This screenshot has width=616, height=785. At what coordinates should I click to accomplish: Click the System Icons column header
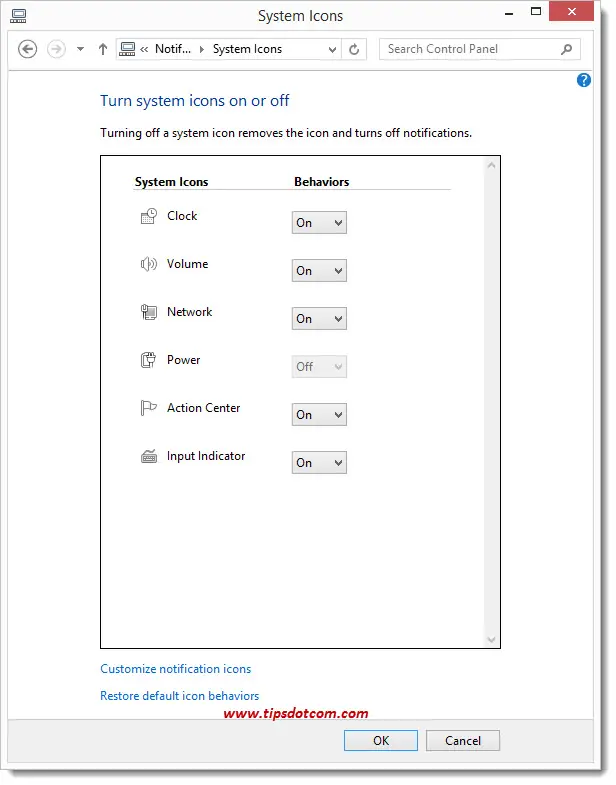(171, 182)
